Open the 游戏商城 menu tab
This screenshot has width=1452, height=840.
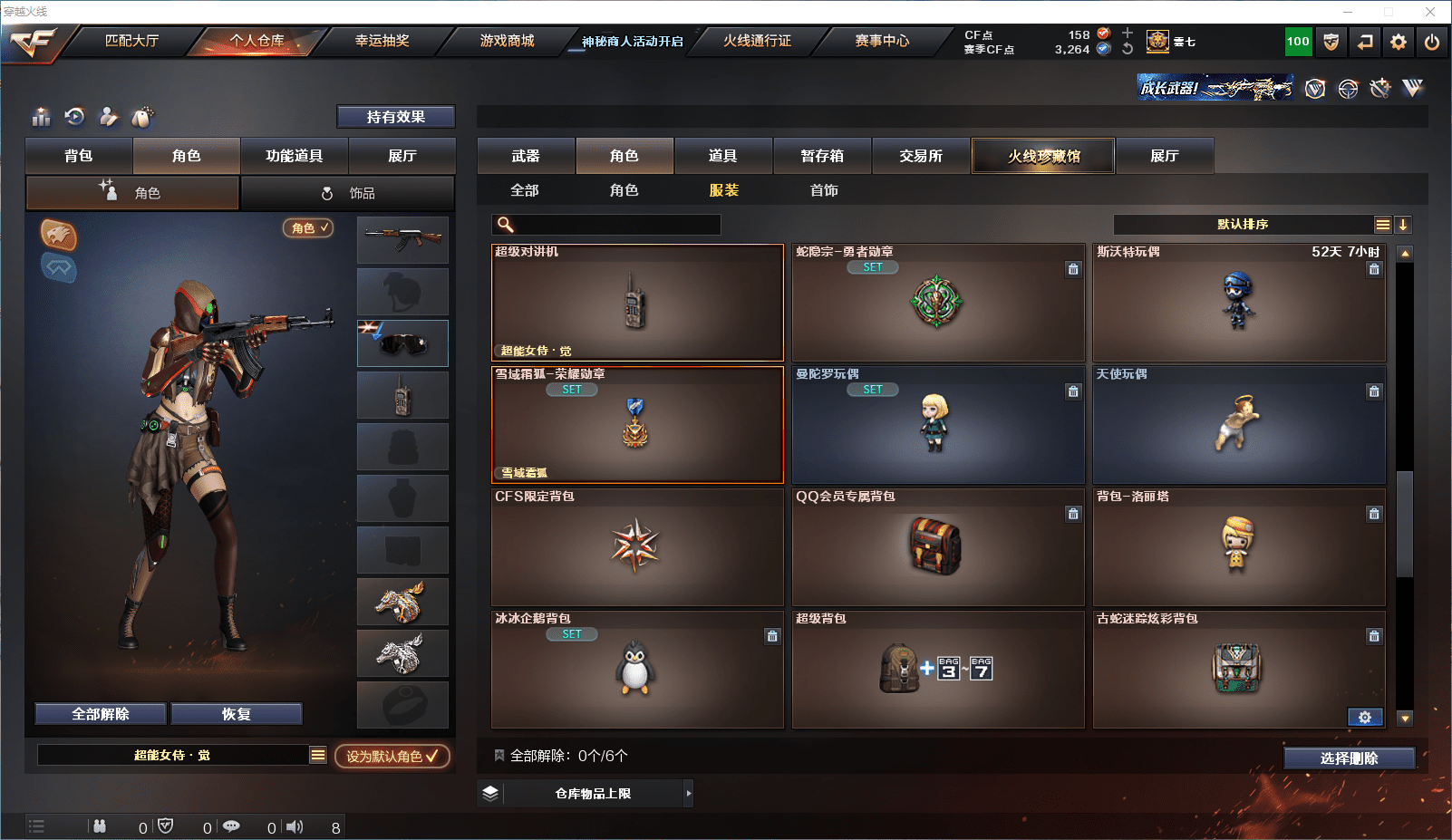point(507,41)
